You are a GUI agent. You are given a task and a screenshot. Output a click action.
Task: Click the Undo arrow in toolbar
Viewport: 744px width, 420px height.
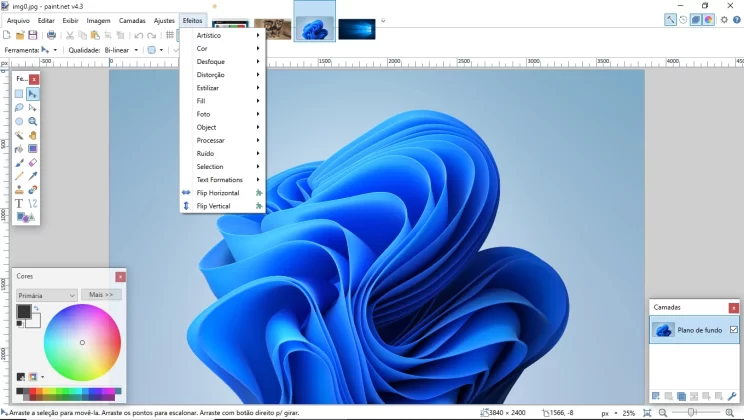coord(139,36)
